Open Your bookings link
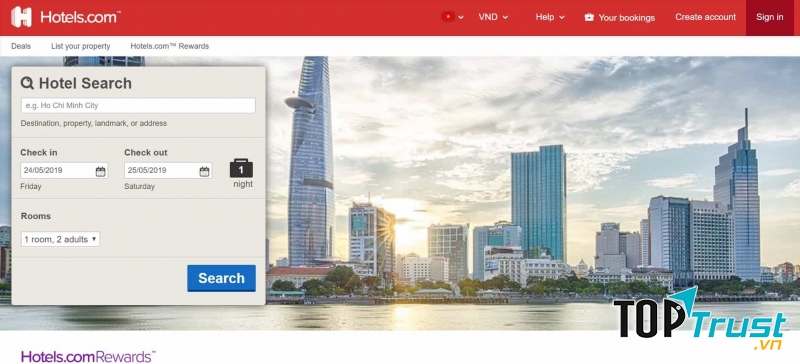This screenshot has height=364, width=800. coord(627,17)
